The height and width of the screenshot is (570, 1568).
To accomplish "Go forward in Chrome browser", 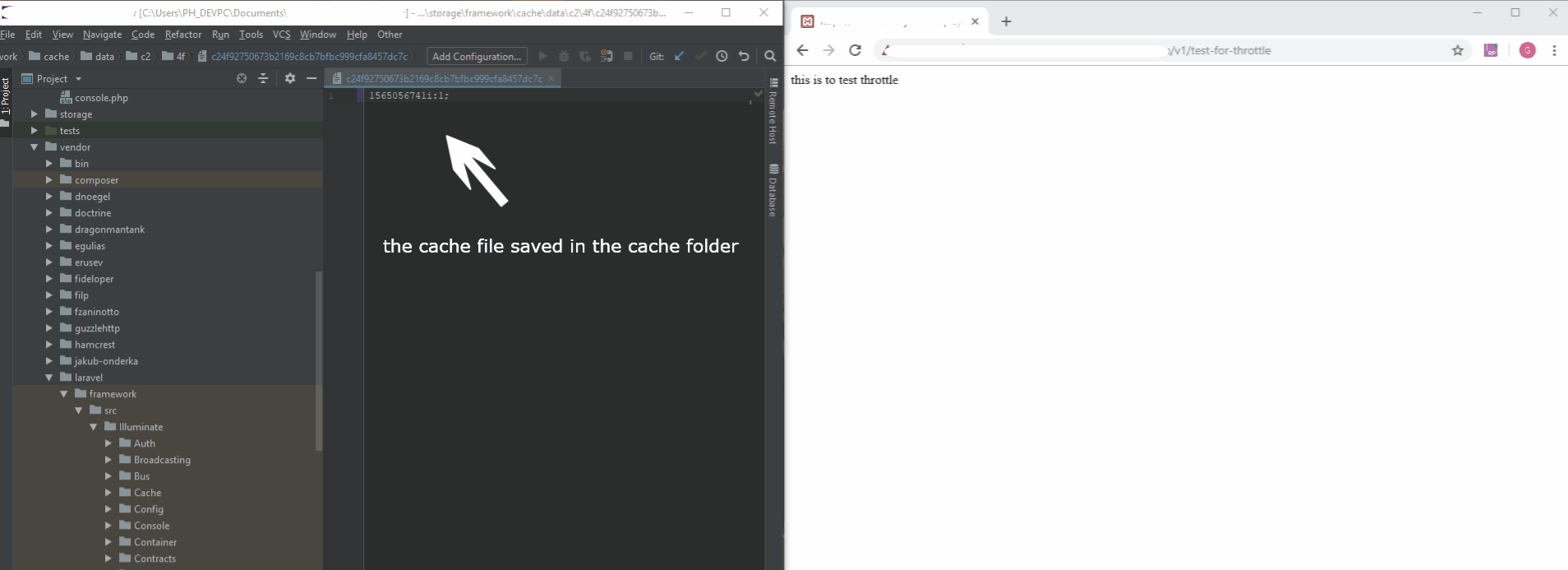I will (828, 50).
